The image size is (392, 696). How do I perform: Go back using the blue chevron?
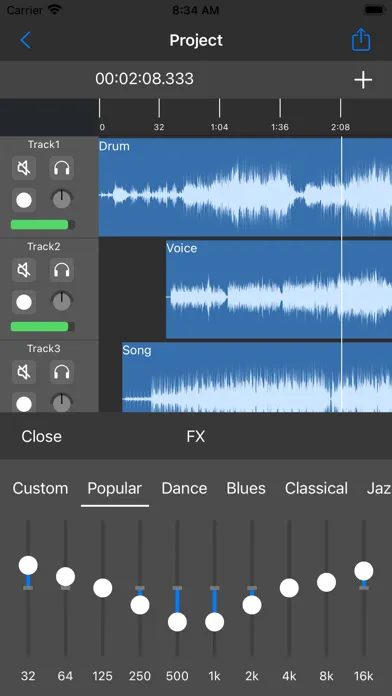point(26,40)
